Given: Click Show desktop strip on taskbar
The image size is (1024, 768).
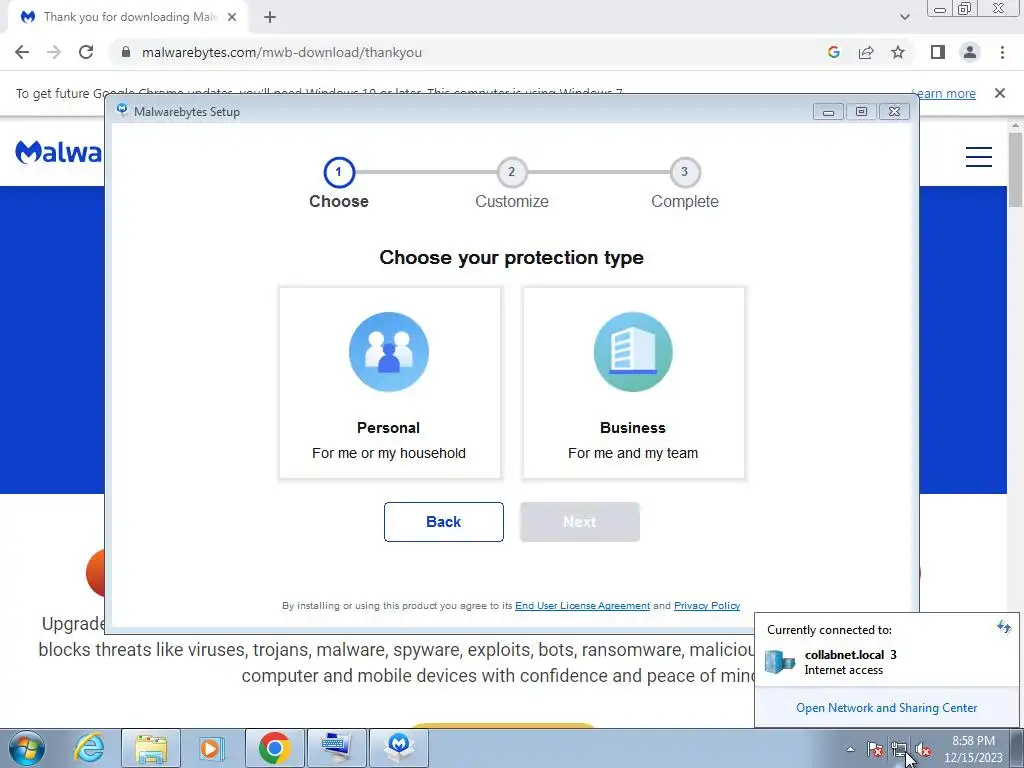Looking at the screenshot, I should coord(1017,748).
